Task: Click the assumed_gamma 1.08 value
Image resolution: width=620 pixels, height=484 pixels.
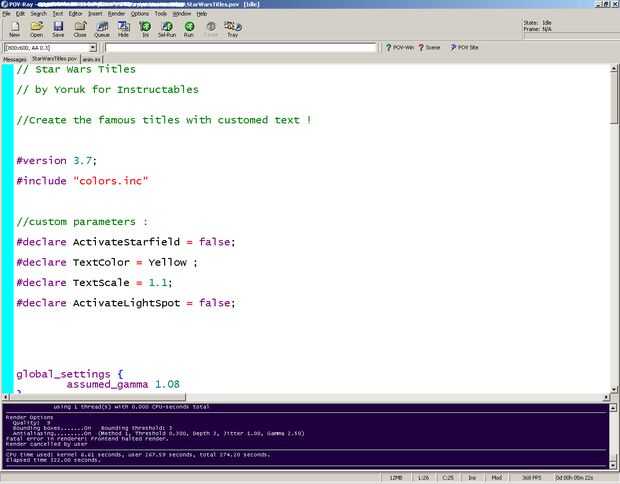Action: coord(167,384)
